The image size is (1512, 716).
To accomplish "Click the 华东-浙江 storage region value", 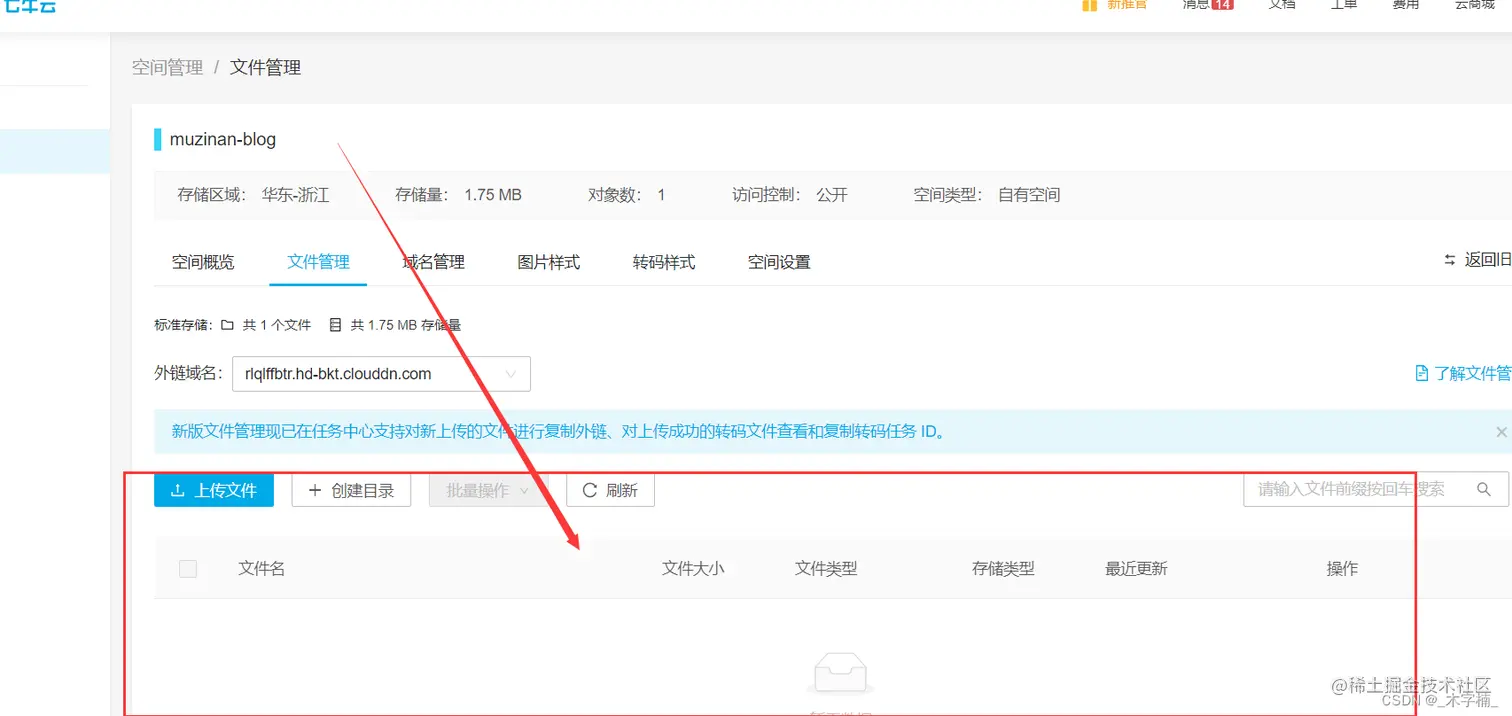I will (296, 195).
